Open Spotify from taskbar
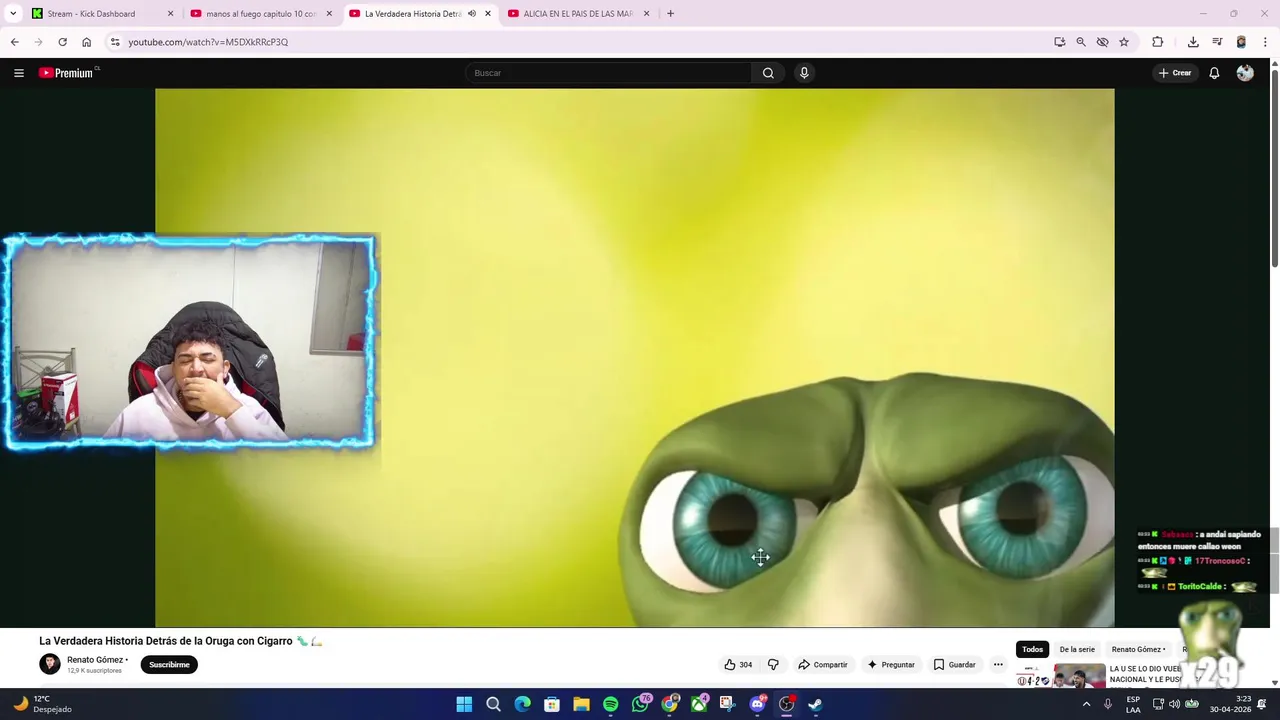The width and height of the screenshot is (1280, 720). coord(610,704)
